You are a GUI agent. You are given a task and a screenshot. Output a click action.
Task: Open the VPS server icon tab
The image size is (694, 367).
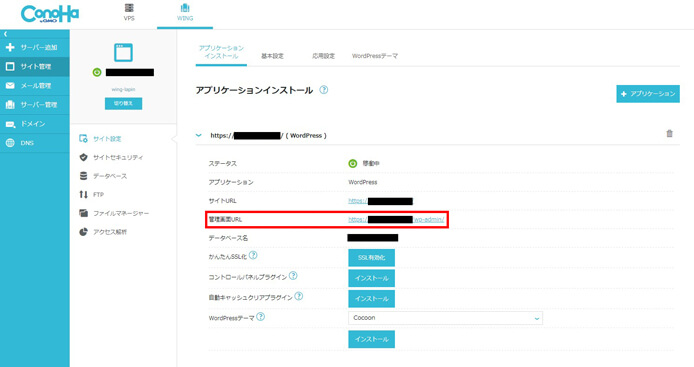pyautogui.click(x=129, y=12)
